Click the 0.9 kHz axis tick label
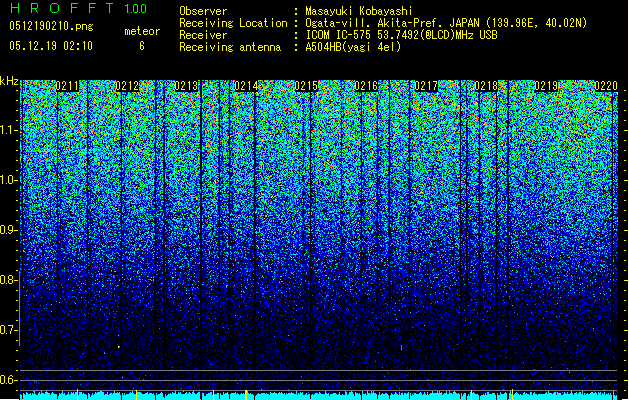This screenshot has height=400, width=629. (8, 230)
